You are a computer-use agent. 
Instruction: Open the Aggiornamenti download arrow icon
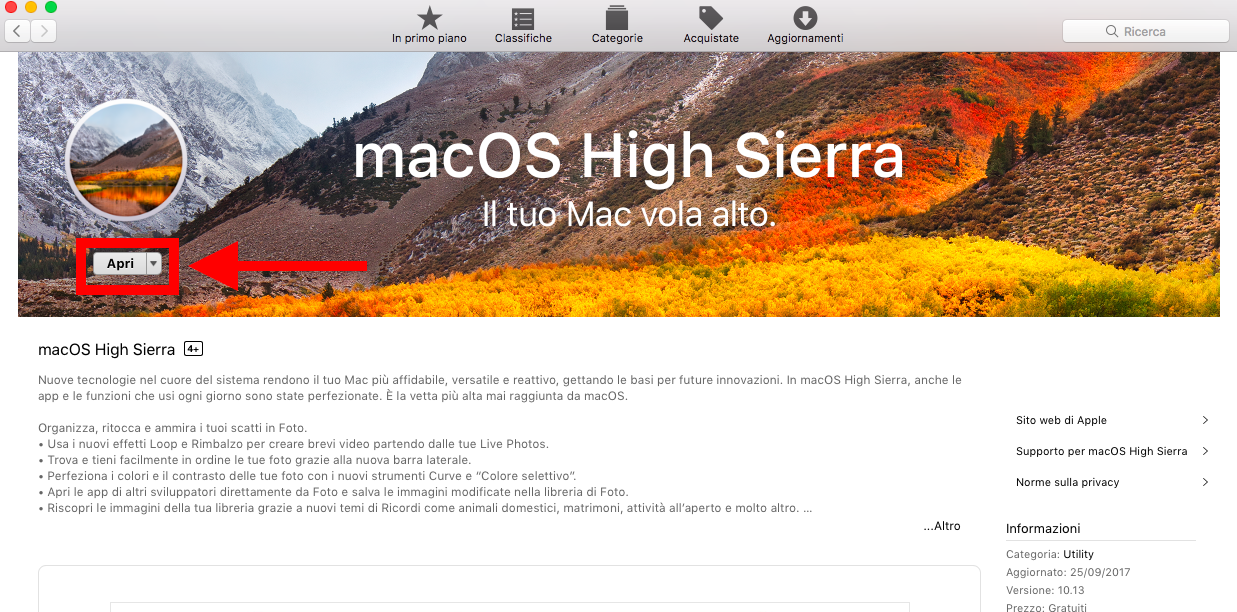pyautogui.click(x=805, y=18)
